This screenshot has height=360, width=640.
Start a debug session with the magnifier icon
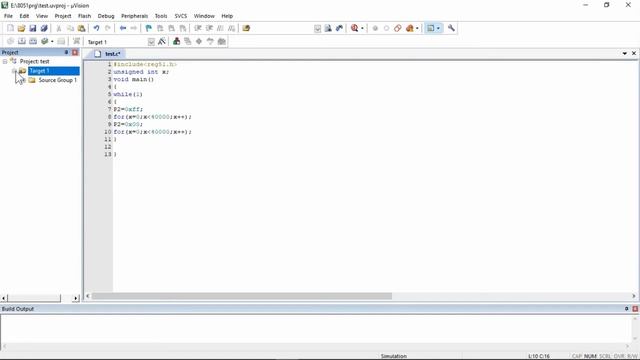click(x=354, y=28)
